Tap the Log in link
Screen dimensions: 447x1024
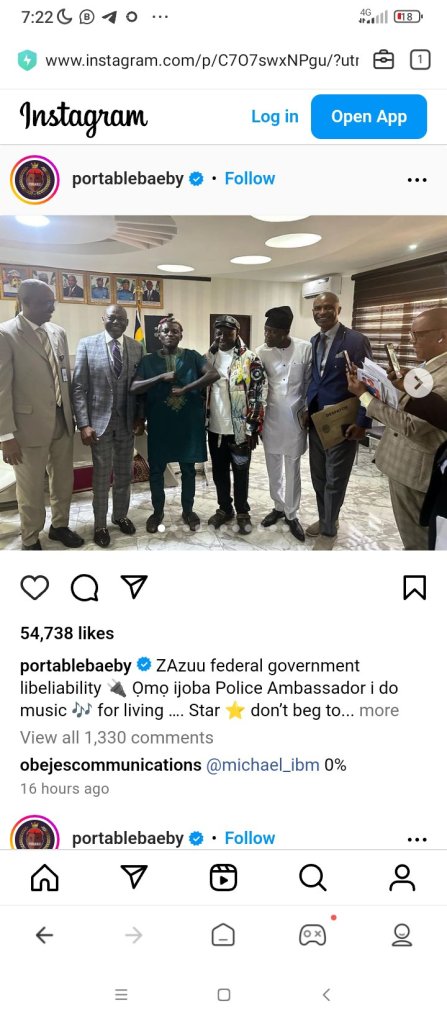coord(274,116)
